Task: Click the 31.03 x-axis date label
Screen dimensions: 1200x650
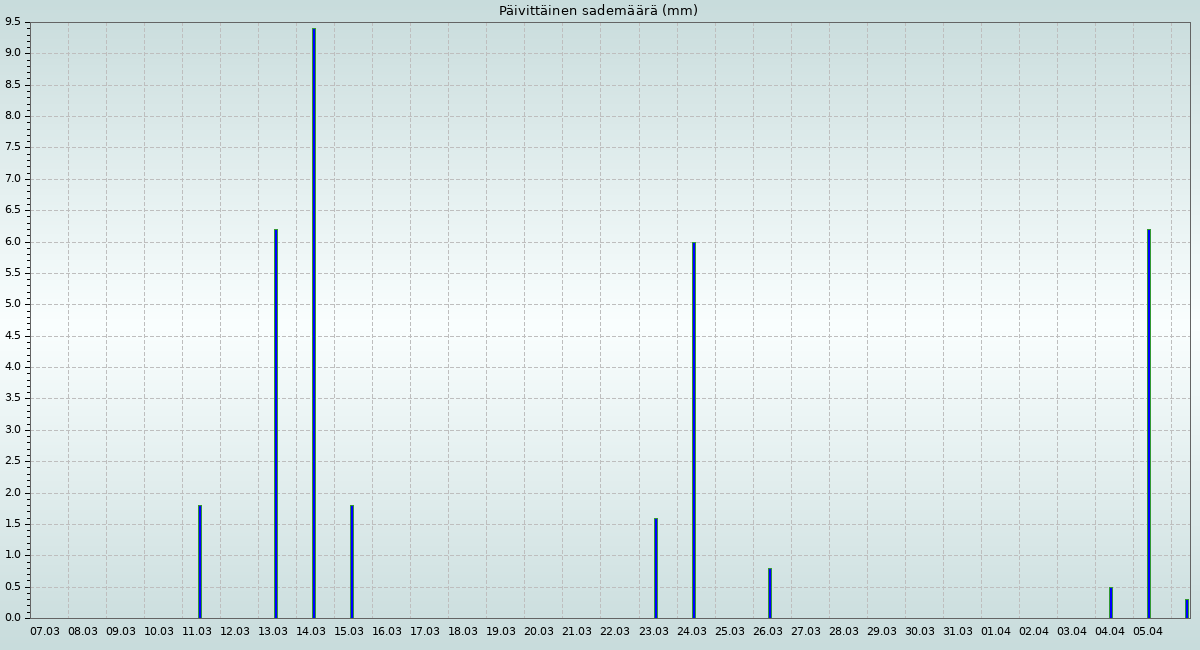Action: [x=957, y=632]
